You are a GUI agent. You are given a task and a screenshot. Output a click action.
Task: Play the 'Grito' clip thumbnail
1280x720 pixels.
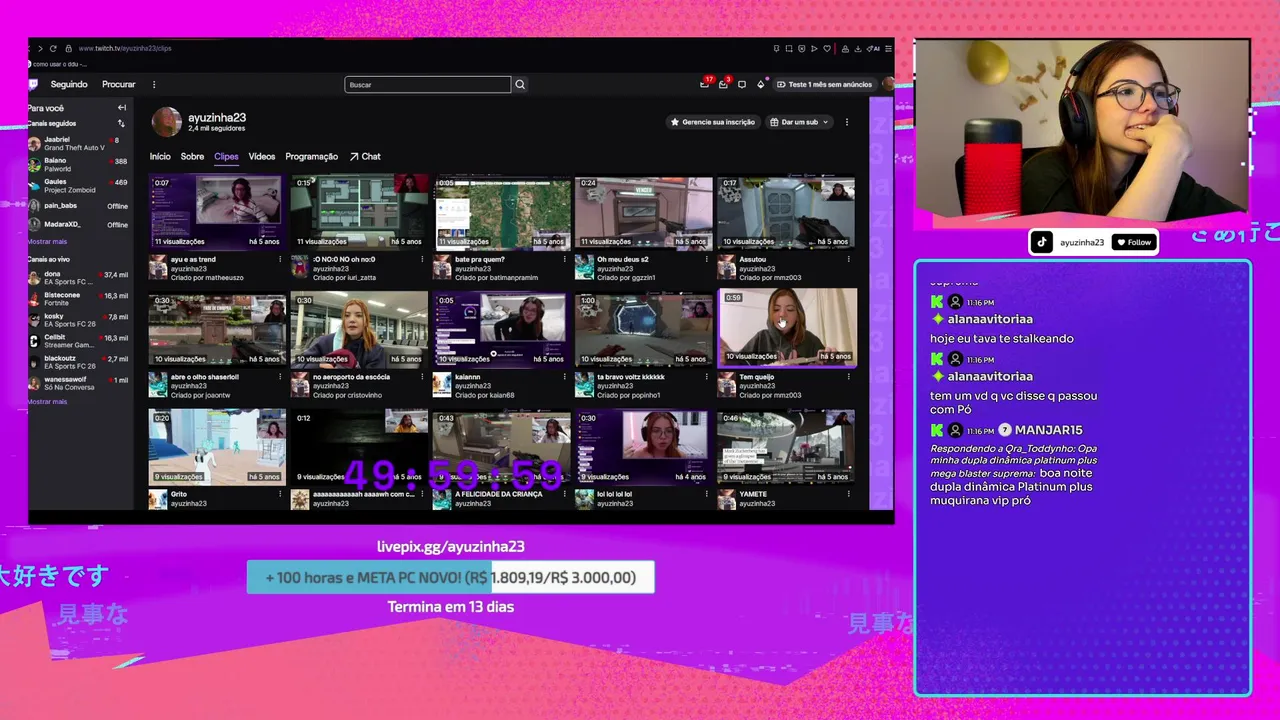pos(217,446)
